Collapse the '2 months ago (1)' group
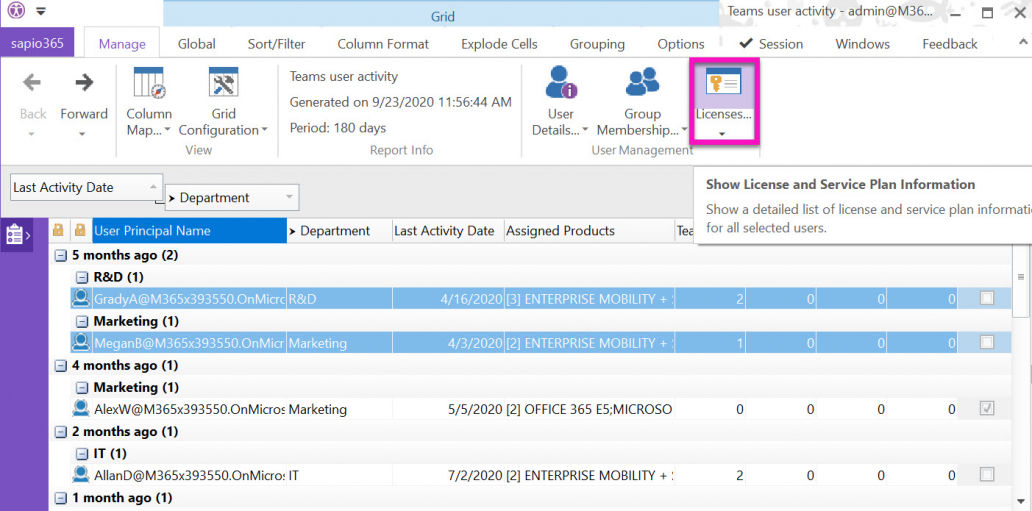1032x511 pixels. point(61,431)
